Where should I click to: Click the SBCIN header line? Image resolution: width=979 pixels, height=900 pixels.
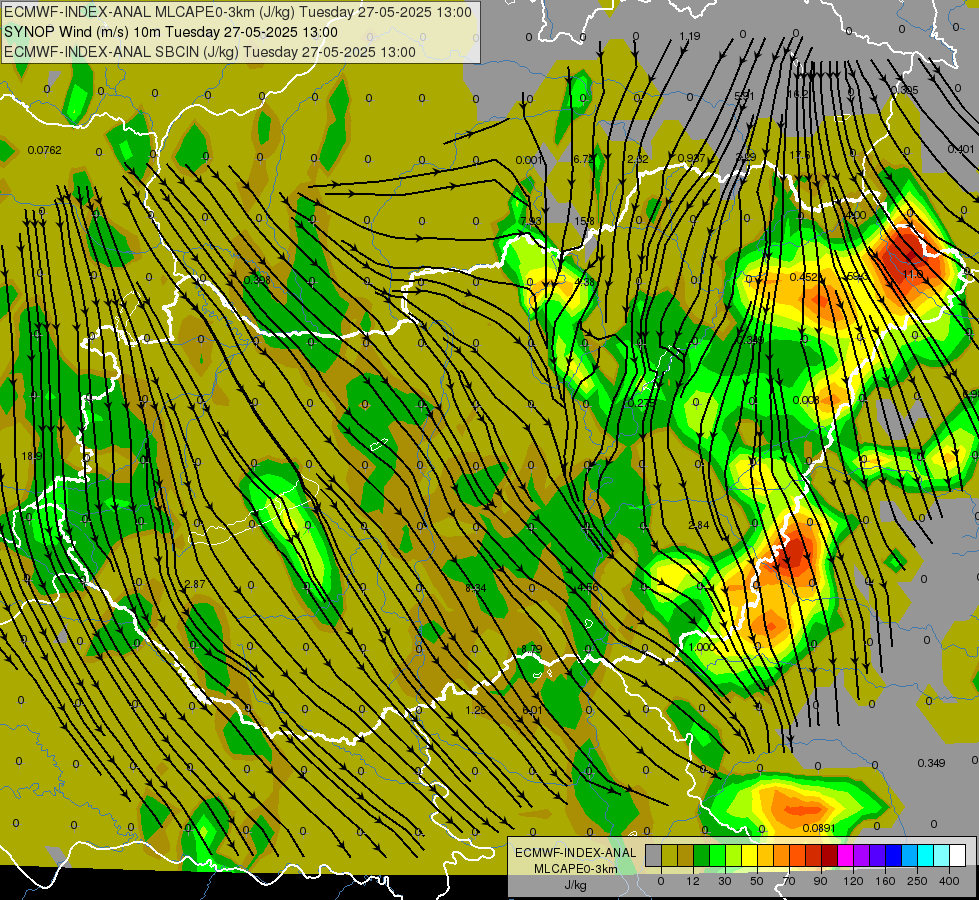pyautogui.click(x=210, y=52)
